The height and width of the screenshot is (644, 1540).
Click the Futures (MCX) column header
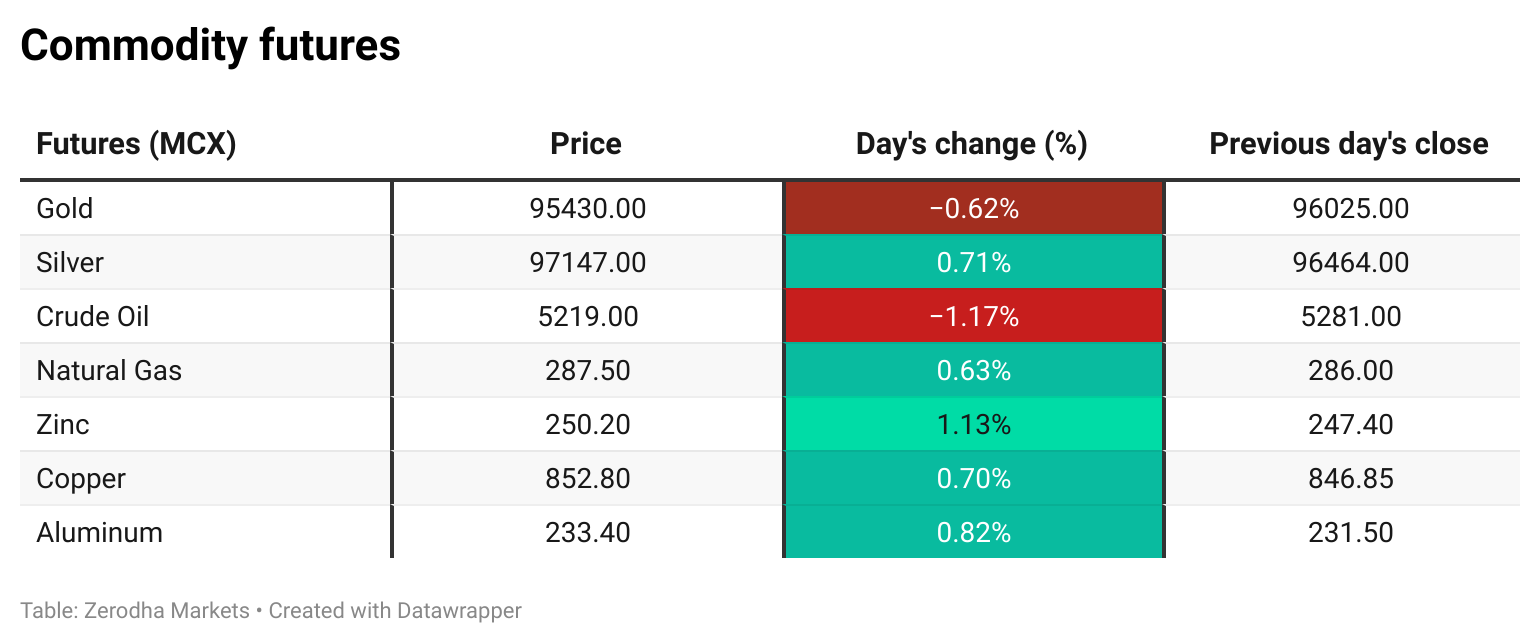[x=136, y=144]
